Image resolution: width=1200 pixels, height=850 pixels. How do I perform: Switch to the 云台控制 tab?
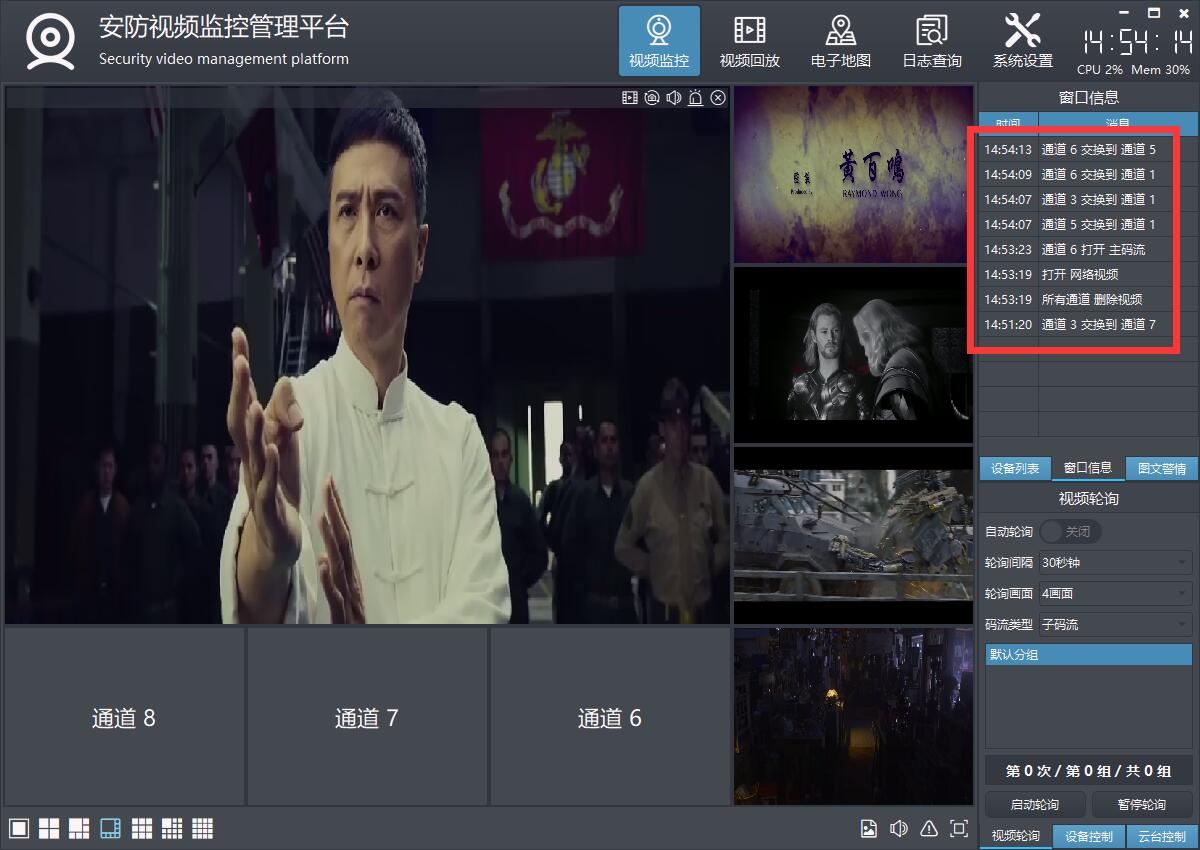pyautogui.click(x=1161, y=836)
